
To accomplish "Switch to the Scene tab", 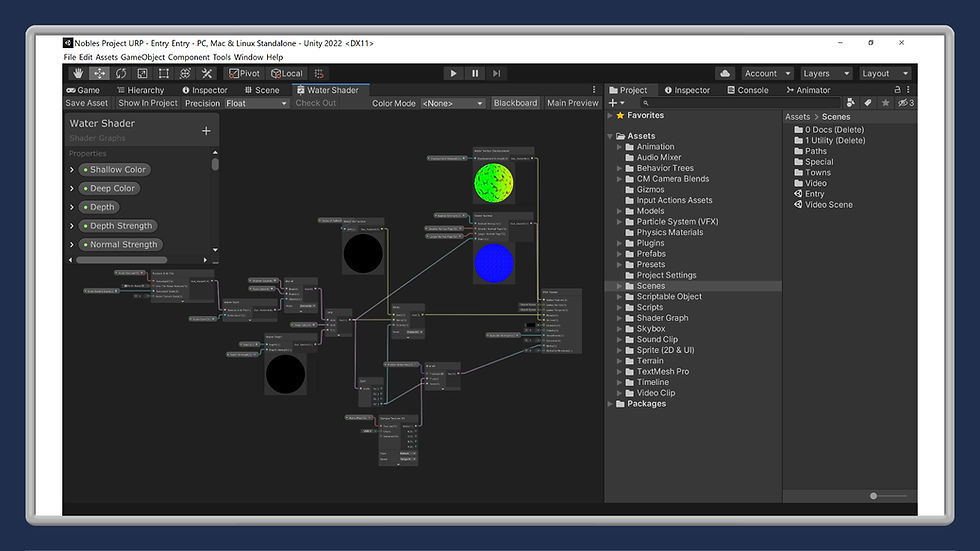I will tap(262, 90).
